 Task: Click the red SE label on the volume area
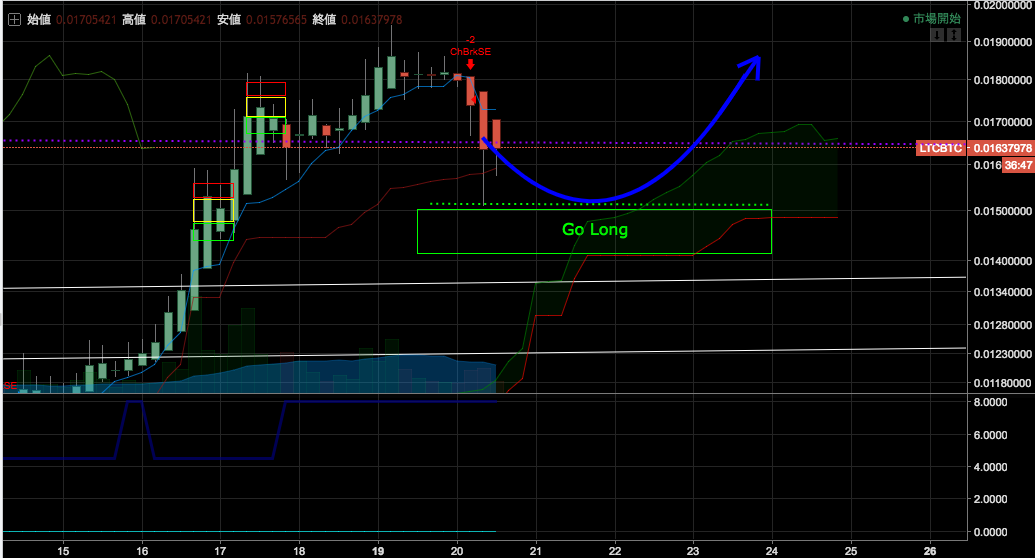[x=11, y=386]
